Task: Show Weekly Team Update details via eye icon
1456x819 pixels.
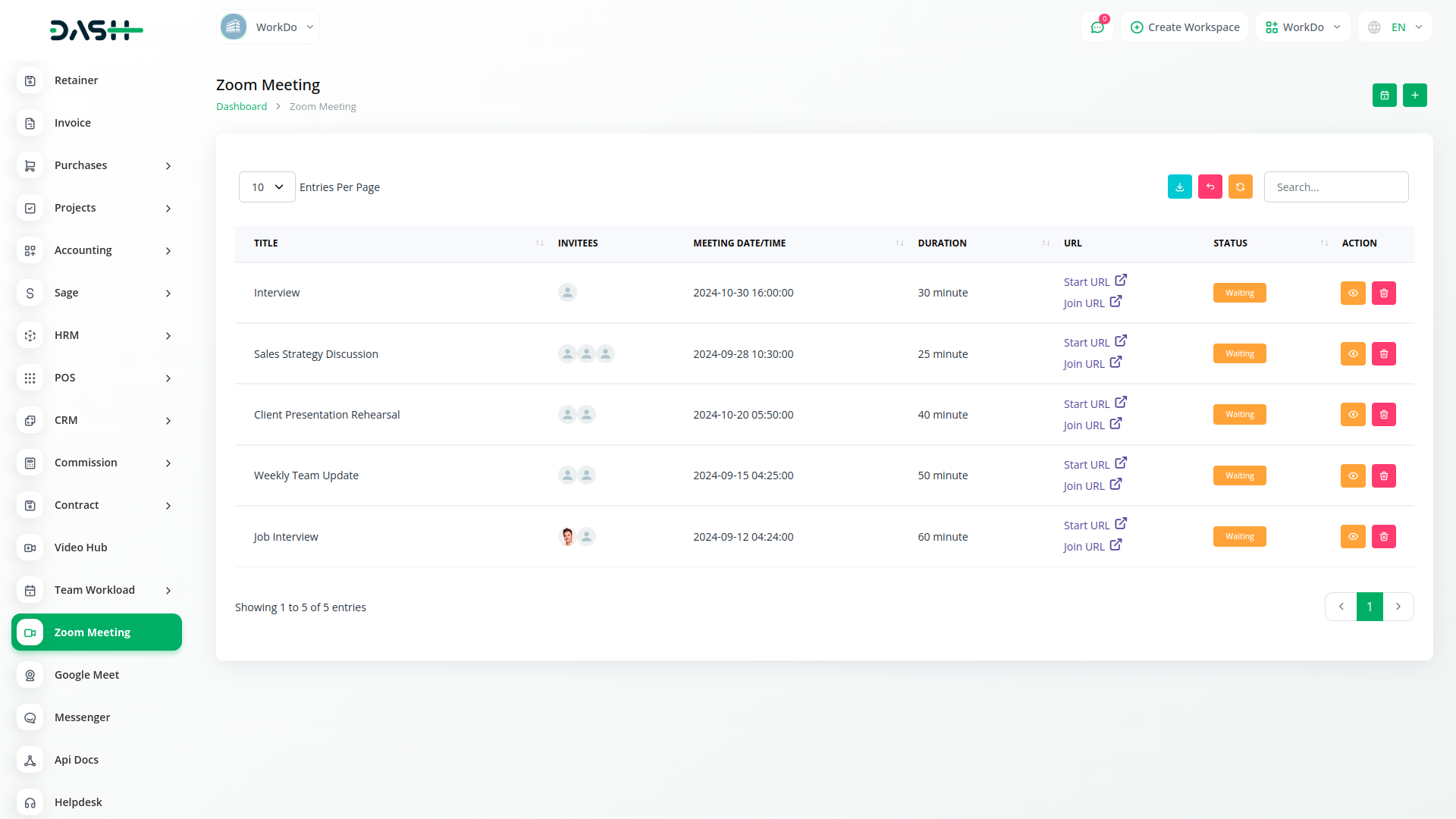Action: click(1353, 476)
